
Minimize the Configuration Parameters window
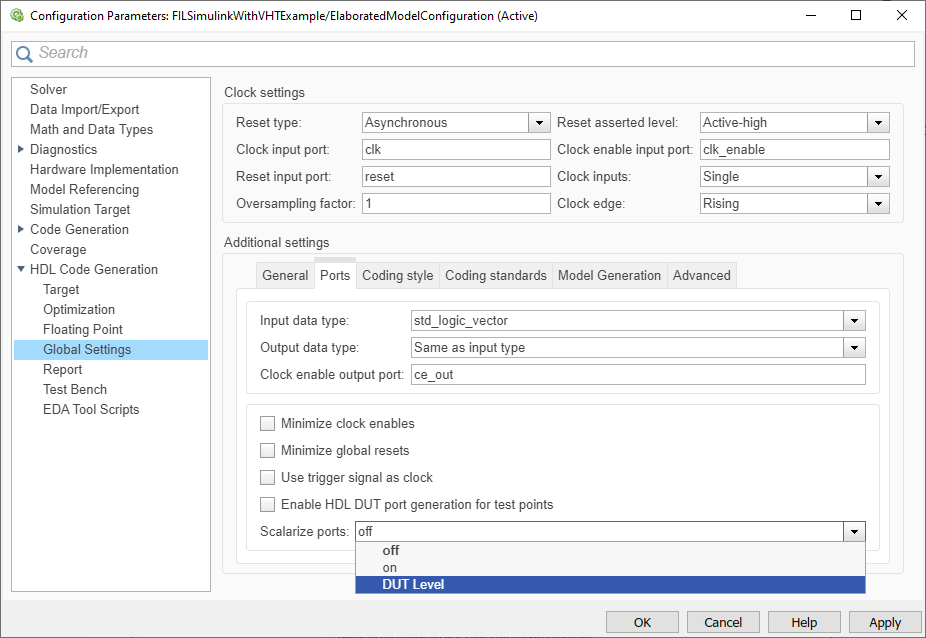pos(811,15)
